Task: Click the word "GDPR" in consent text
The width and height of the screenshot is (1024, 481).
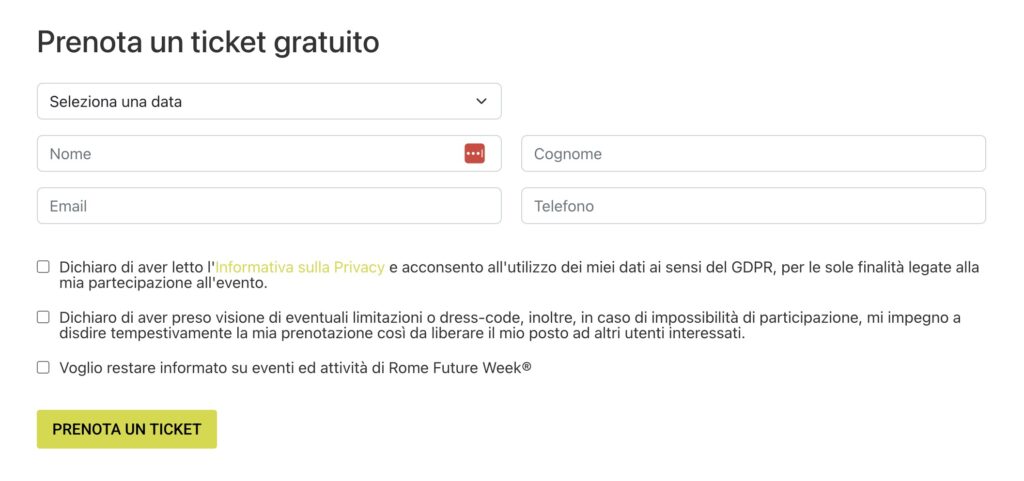Action: tap(752, 267)
